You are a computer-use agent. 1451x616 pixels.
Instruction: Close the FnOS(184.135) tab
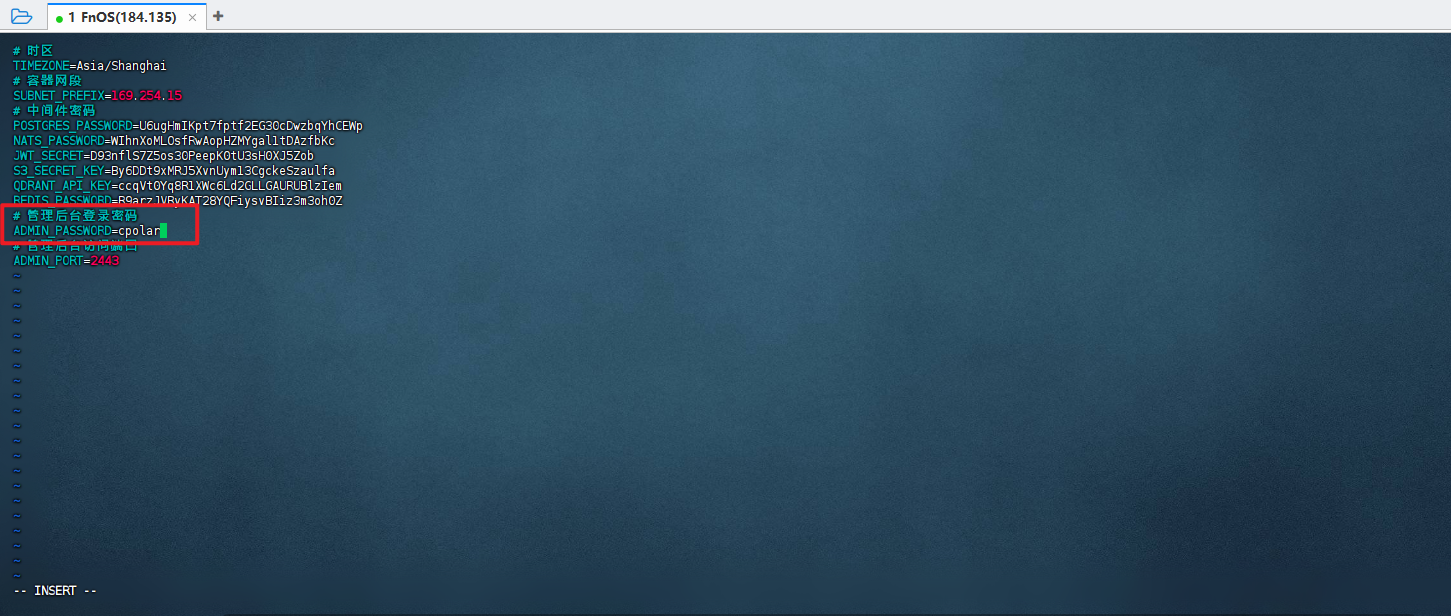click(x=193, y=18)
